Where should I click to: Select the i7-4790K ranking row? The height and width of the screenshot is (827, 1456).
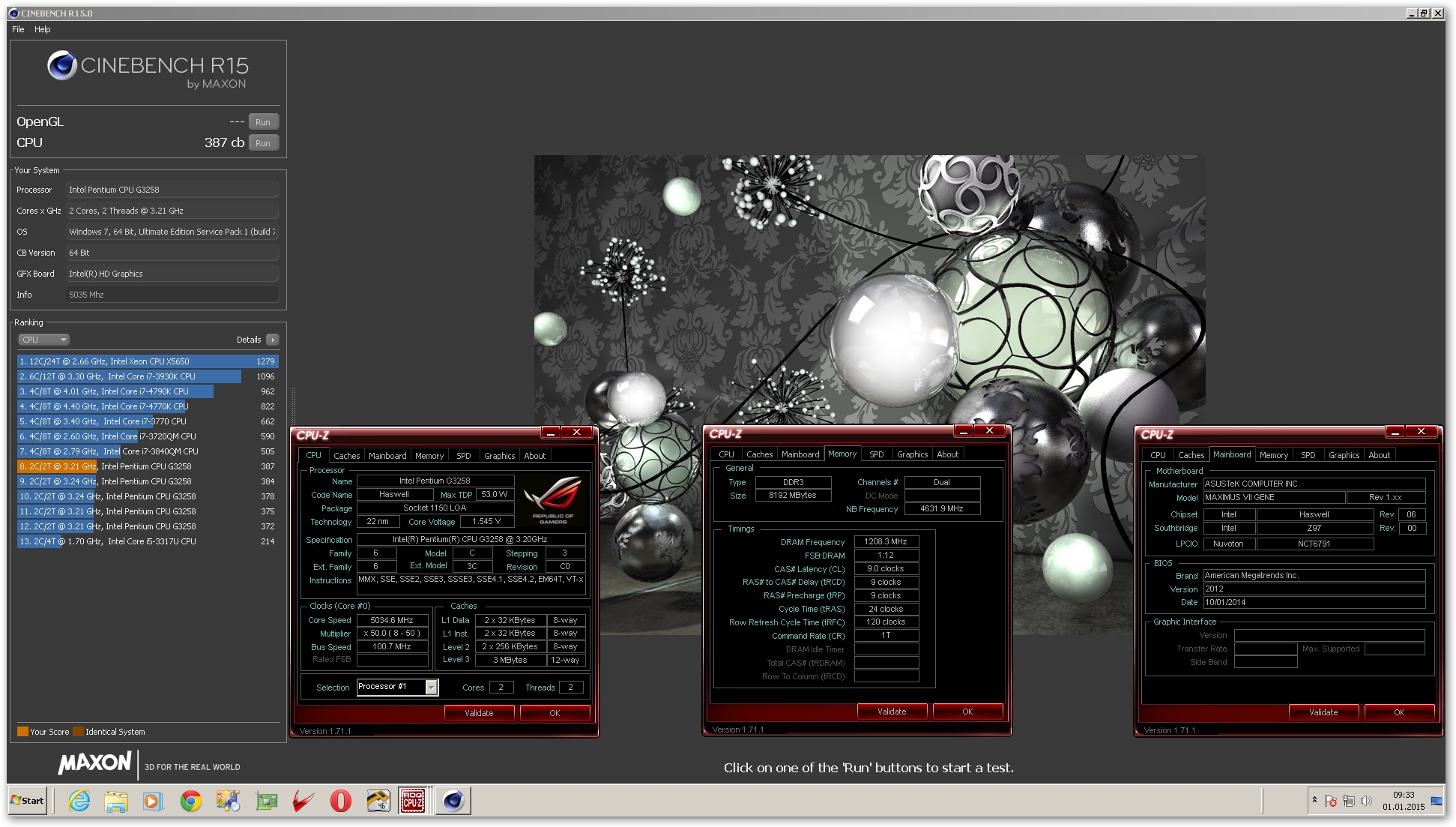click(148, 391)
